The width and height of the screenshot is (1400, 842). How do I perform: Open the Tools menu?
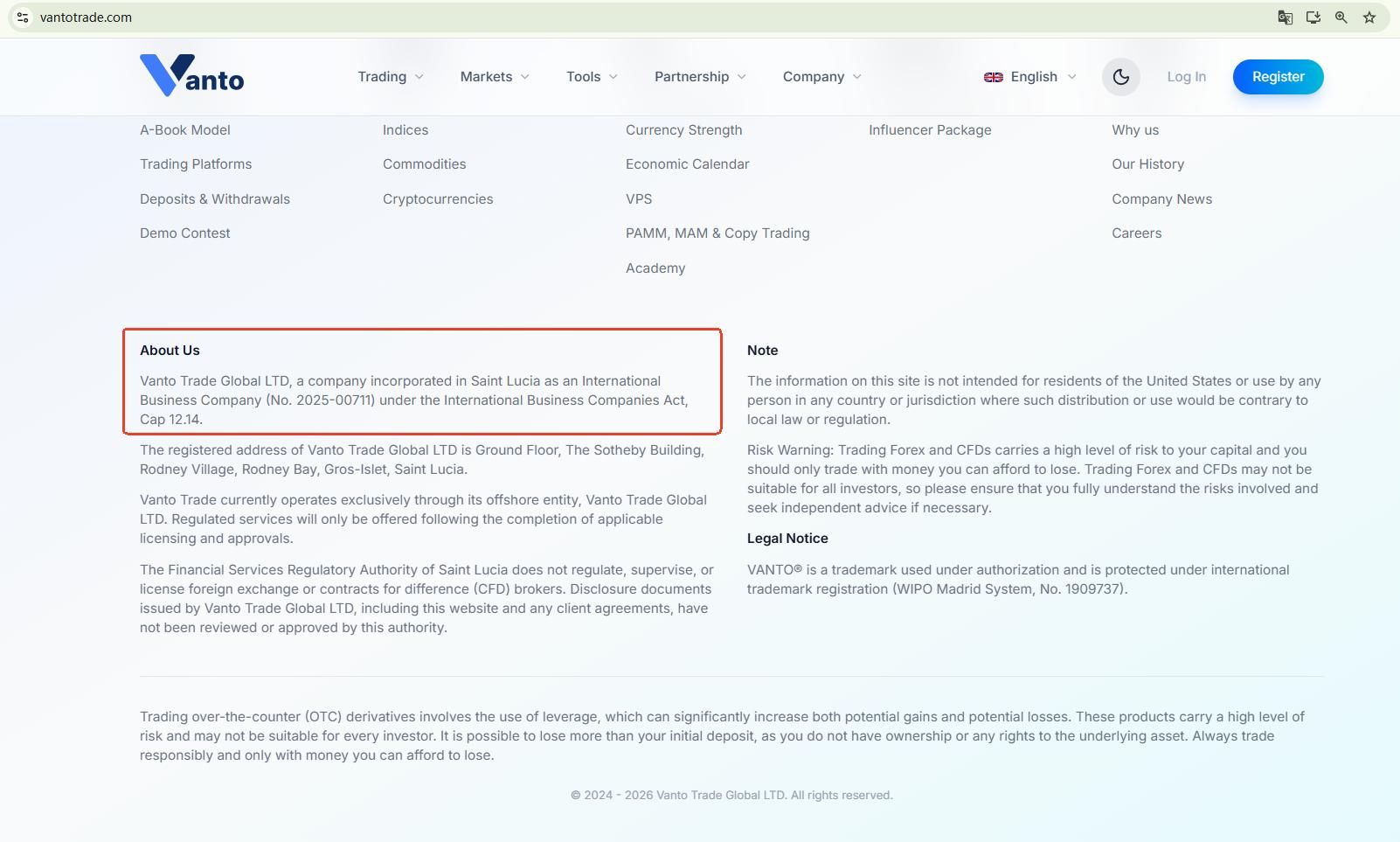(583, 77)
